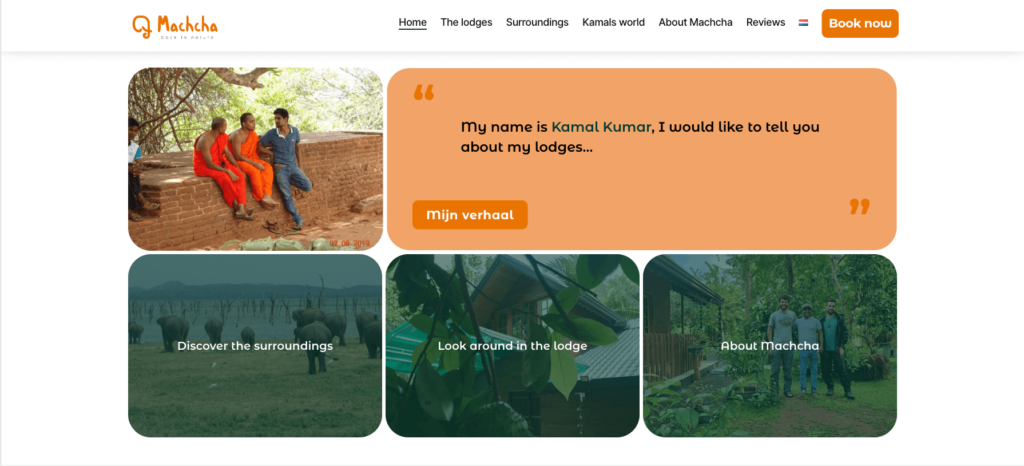Image resolution: width=1024 pixels, height=466 pixels.
Task: Open the Reviews page
Action: [x=765, y=22]
